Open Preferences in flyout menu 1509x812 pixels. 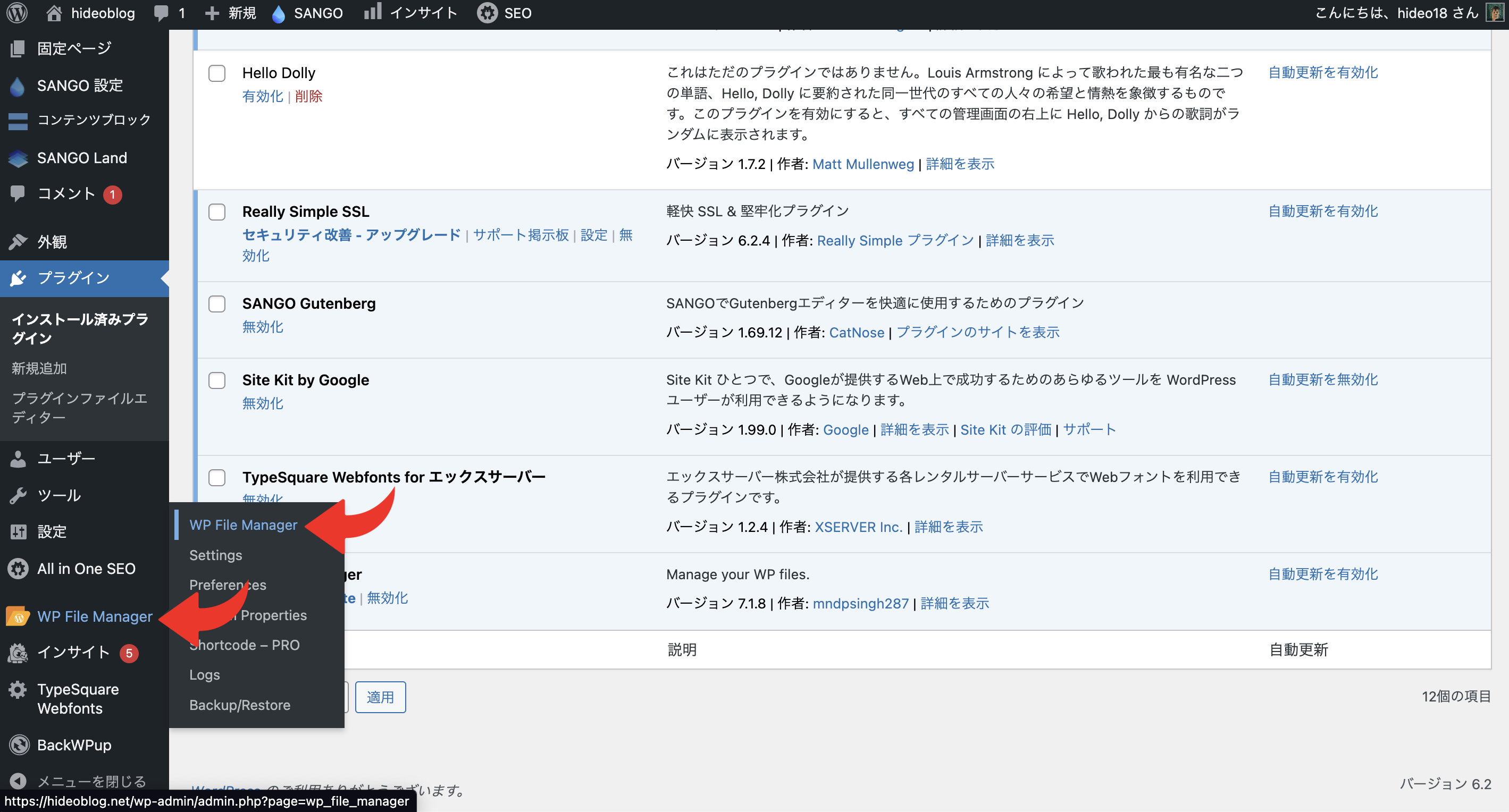click(227, 585)
